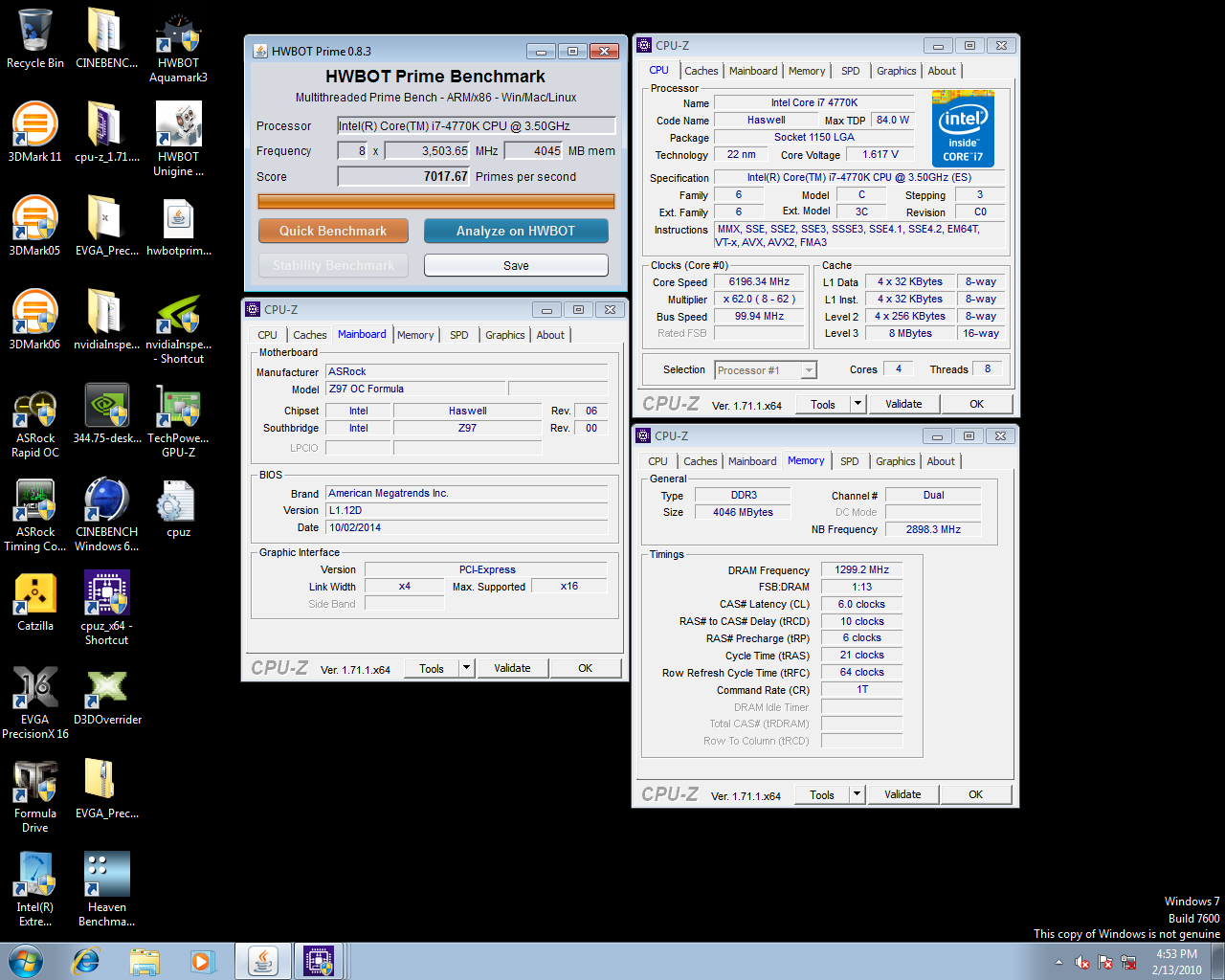This screenshot has width=1225, height=980.
Task: Open the Windows Start menu
Action: pos(26,961)
